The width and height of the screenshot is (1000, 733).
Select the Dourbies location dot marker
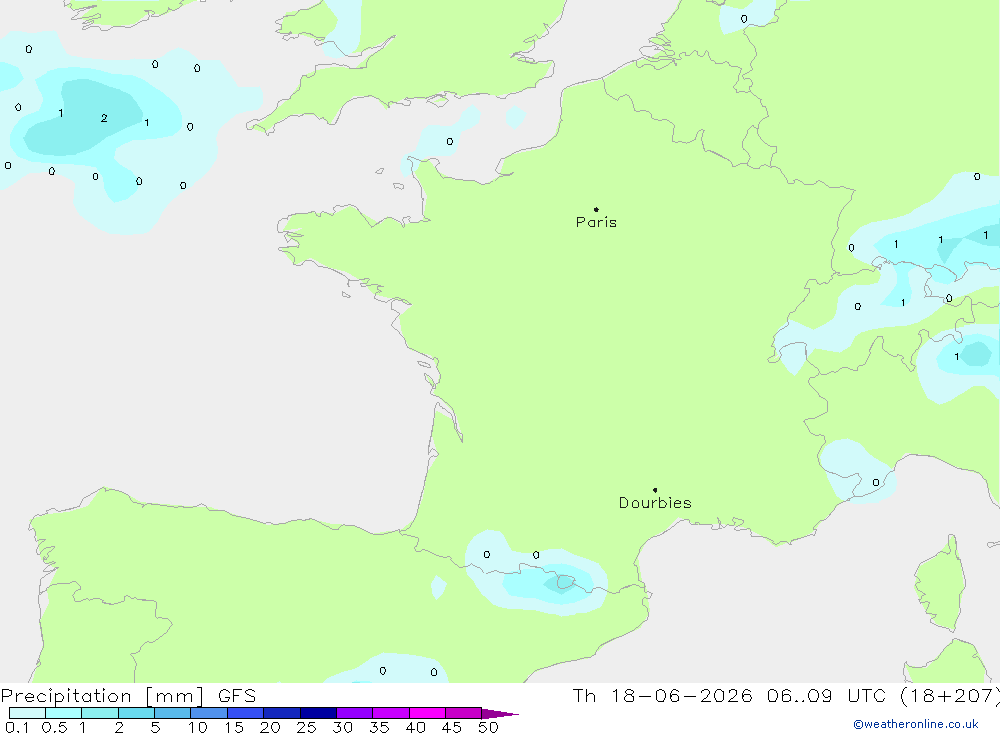click(x=655, y=490)
